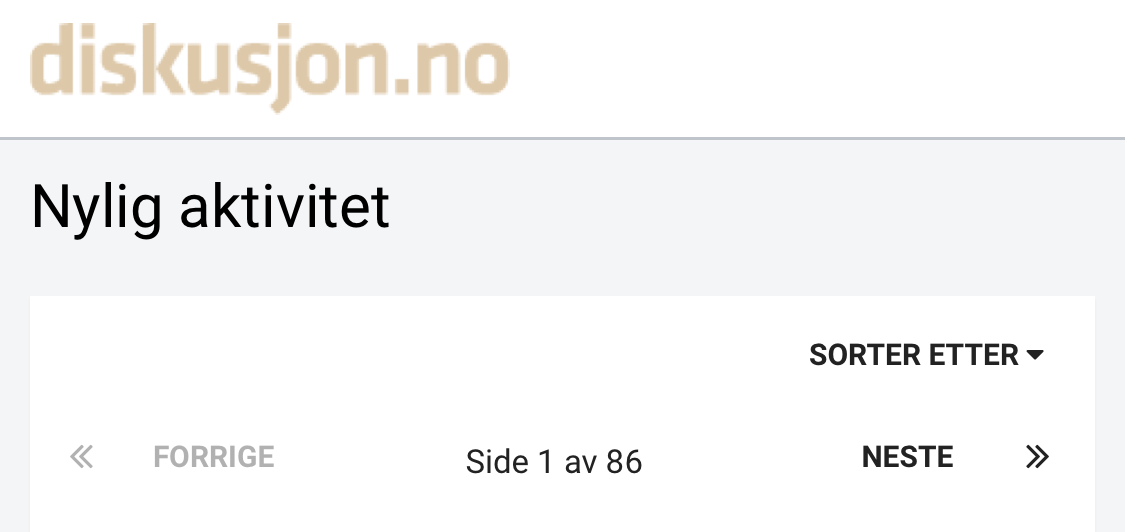Select FORRIGE in the pagination bar
Screen dimensions: 1125x532
(x=213, y=458)
